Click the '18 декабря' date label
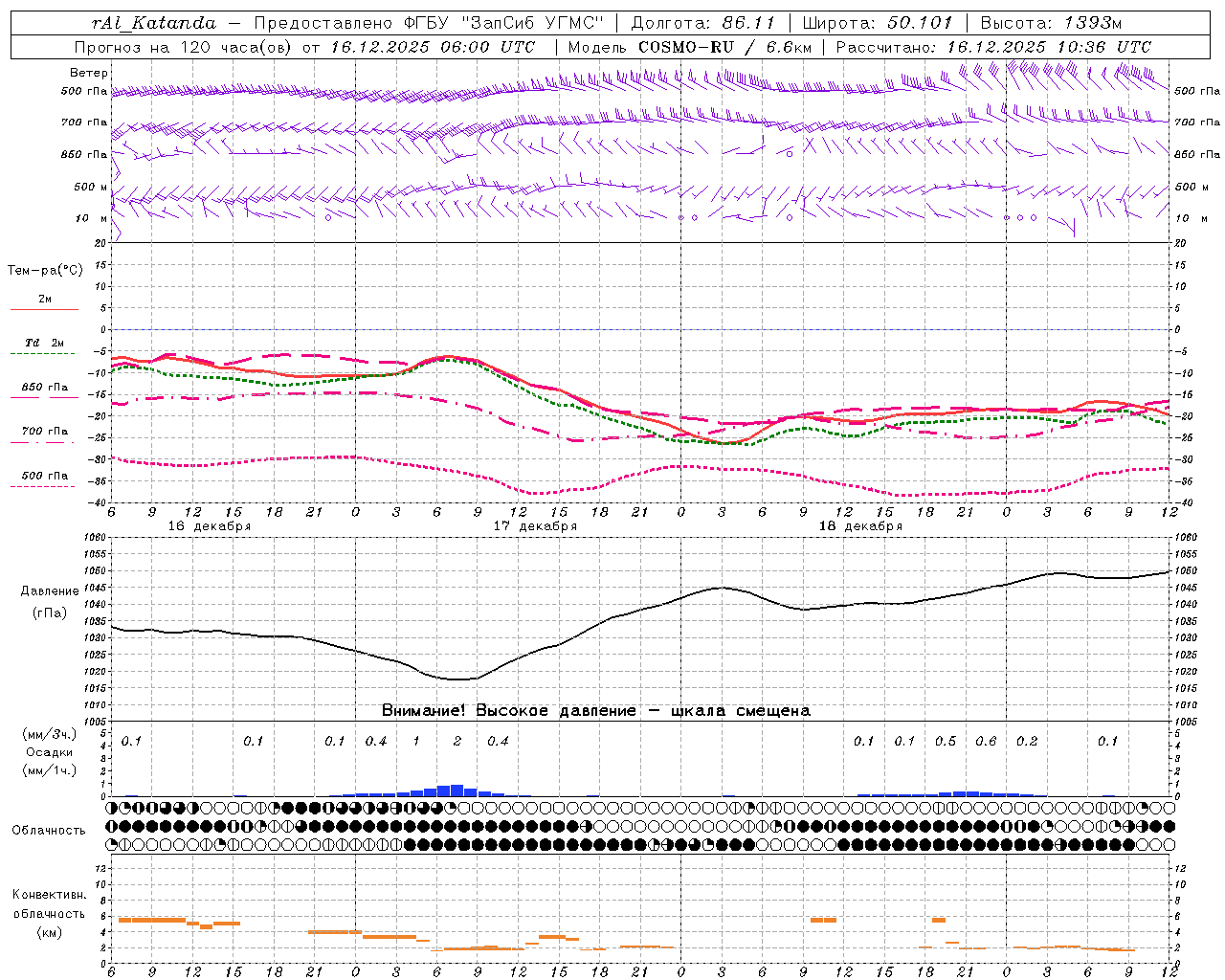Screen dimensions: 1225x980 860,526
